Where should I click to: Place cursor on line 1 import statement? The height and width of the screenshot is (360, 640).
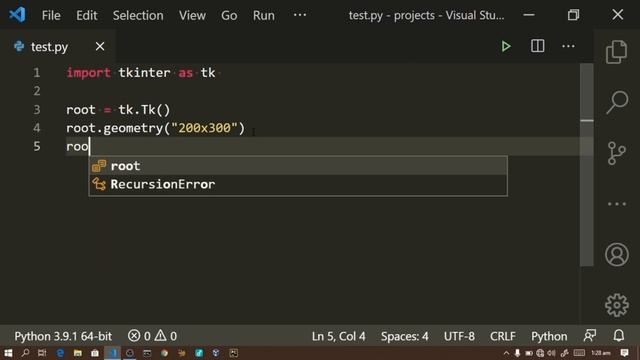click(x=141, y=73)
